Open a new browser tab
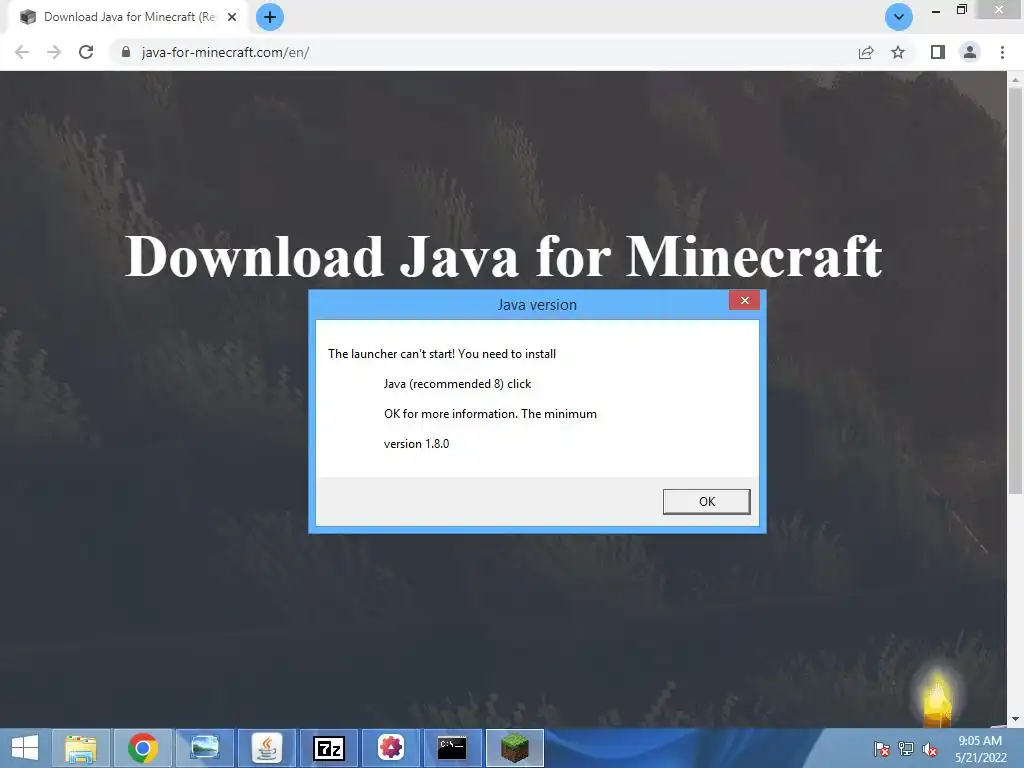This screenshot has height=768, width=1024. pos(270,17)
